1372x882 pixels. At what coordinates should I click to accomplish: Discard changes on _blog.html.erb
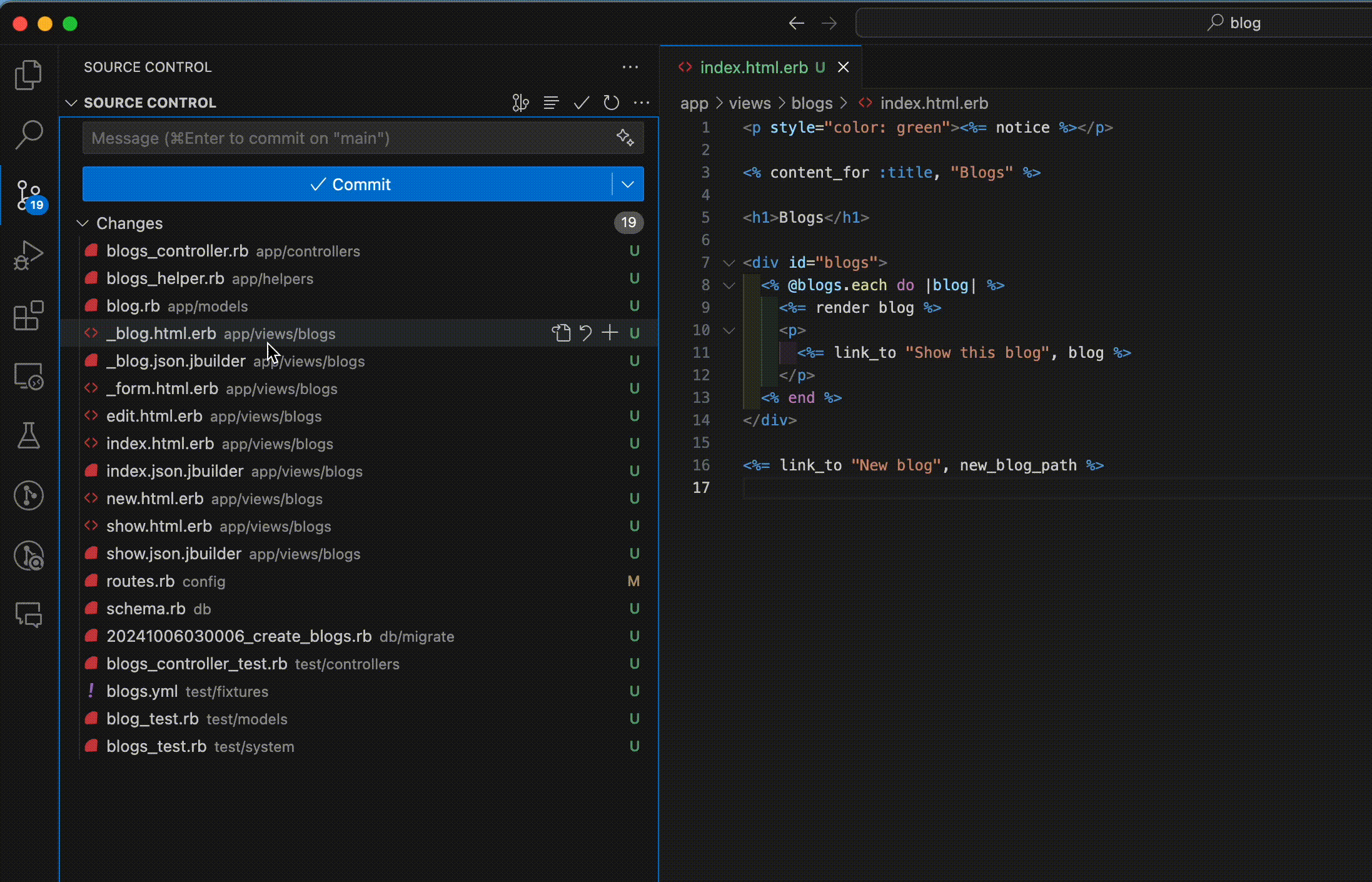pos(586,333)
